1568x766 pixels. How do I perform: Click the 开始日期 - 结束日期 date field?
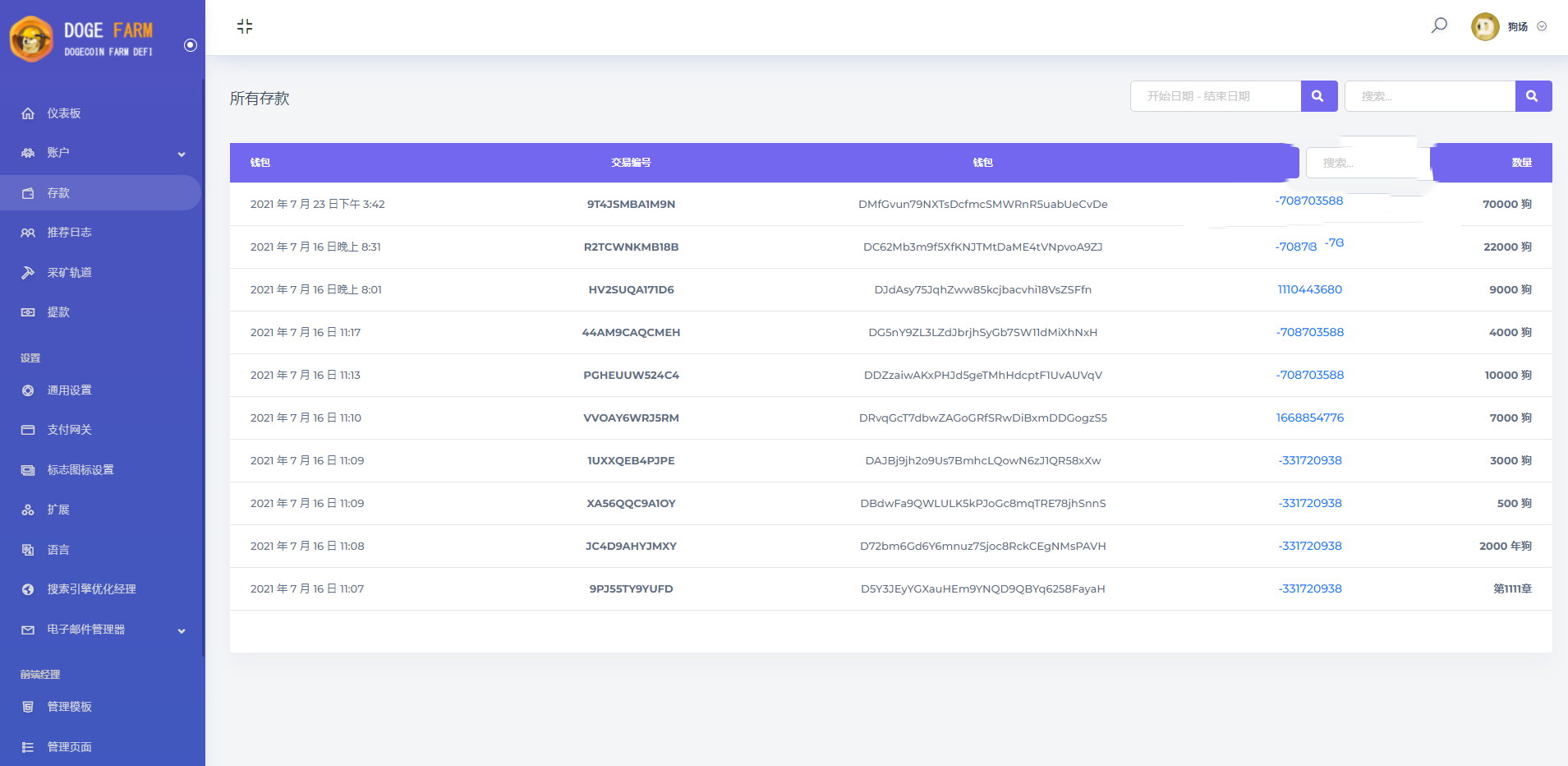(1216, 96)
